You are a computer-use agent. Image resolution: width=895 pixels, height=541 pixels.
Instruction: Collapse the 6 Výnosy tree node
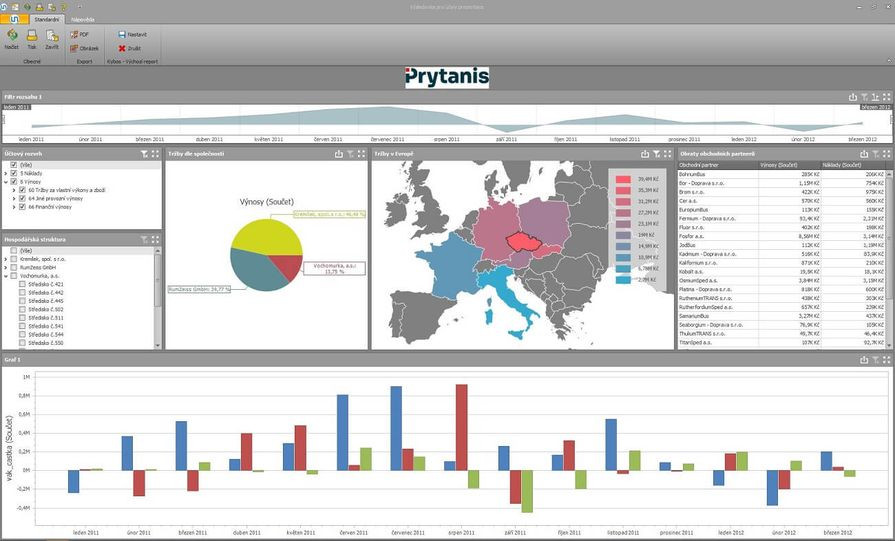6,181
